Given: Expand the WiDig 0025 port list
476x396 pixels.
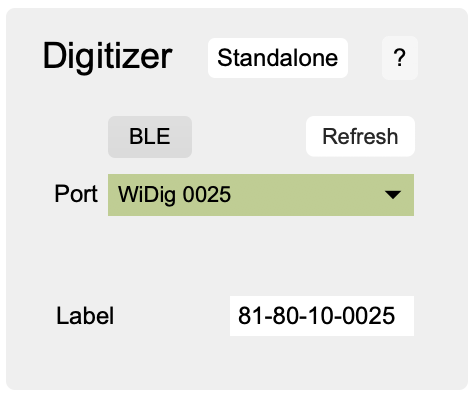Looking at the screenshot, I should point(261,195).
